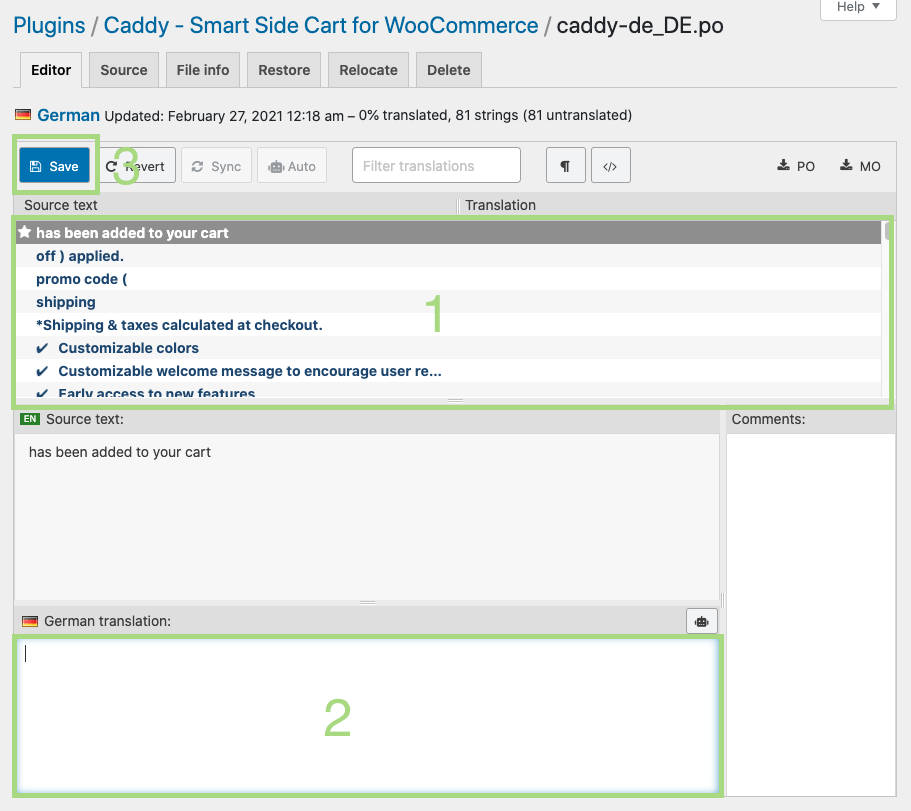Select the 'Customizable welcome message' string

[449, 371]
